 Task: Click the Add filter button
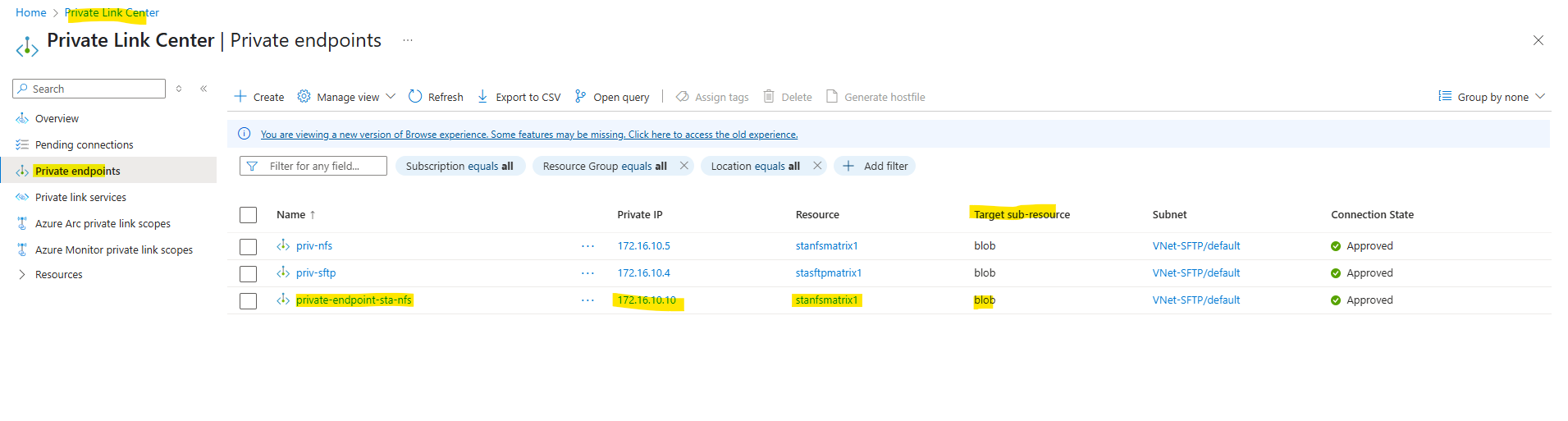(875, 166)
